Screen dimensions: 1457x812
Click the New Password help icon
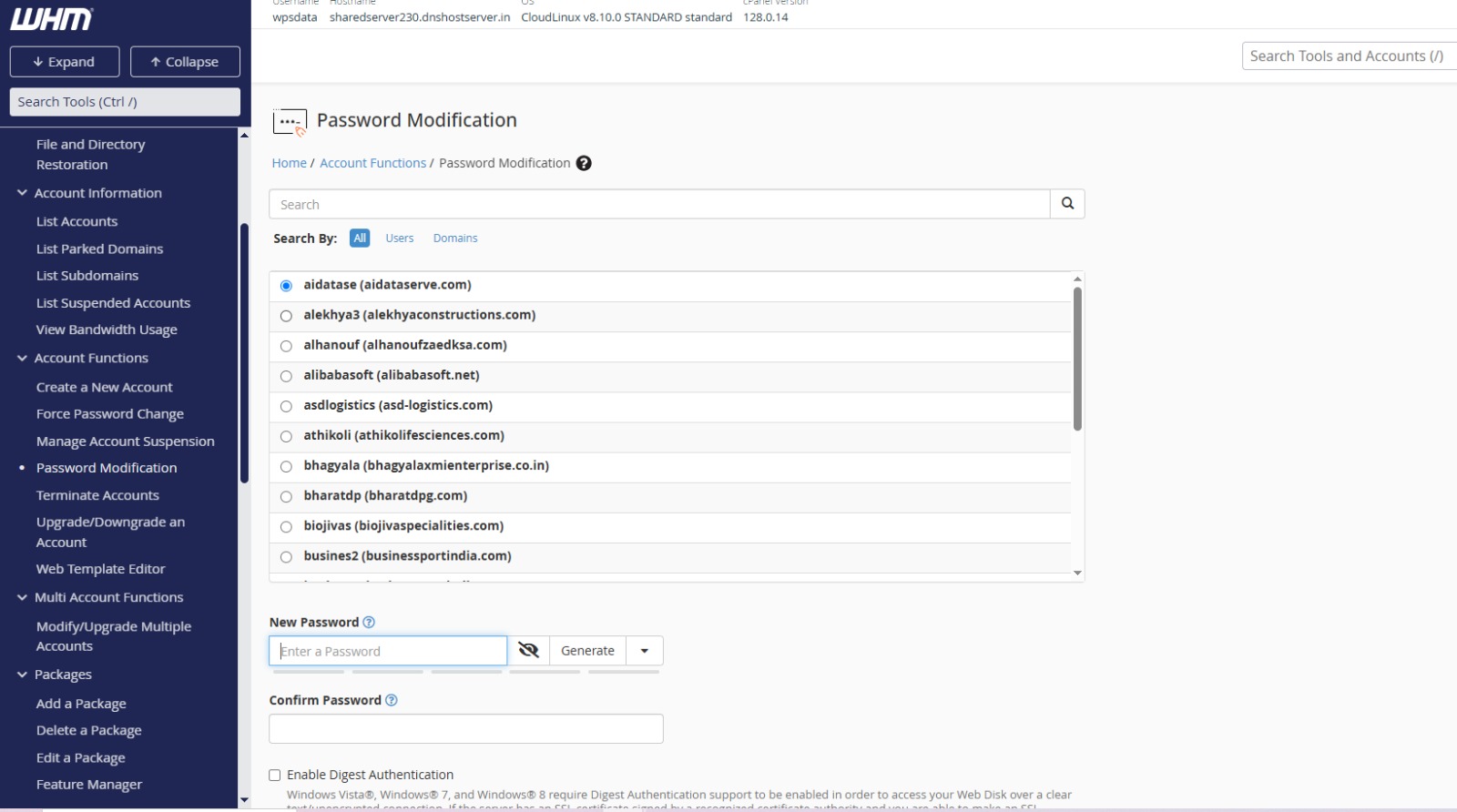[369, 623]
